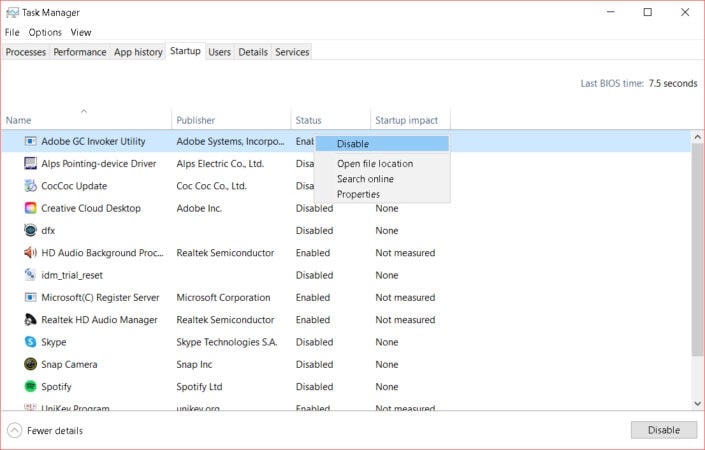705x450 pixels.
Task: Click the Coc Coc Co., Ltd. publisher cell
Action: click(x=211, y=186)
